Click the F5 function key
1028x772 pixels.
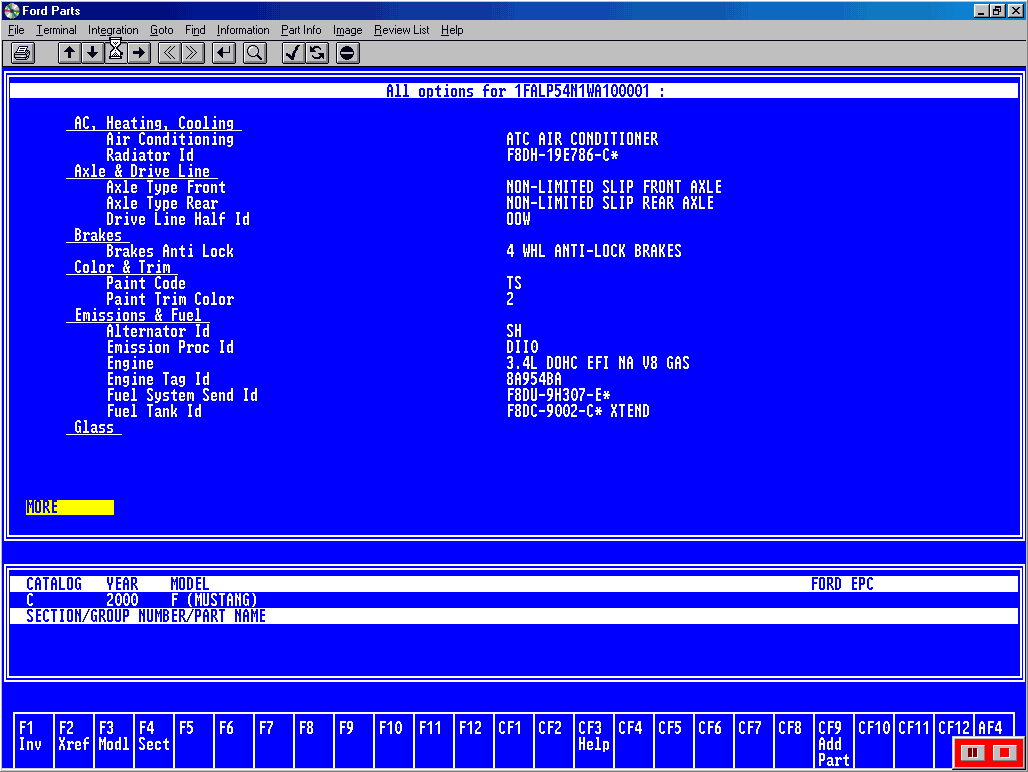[x=193, y=740]
